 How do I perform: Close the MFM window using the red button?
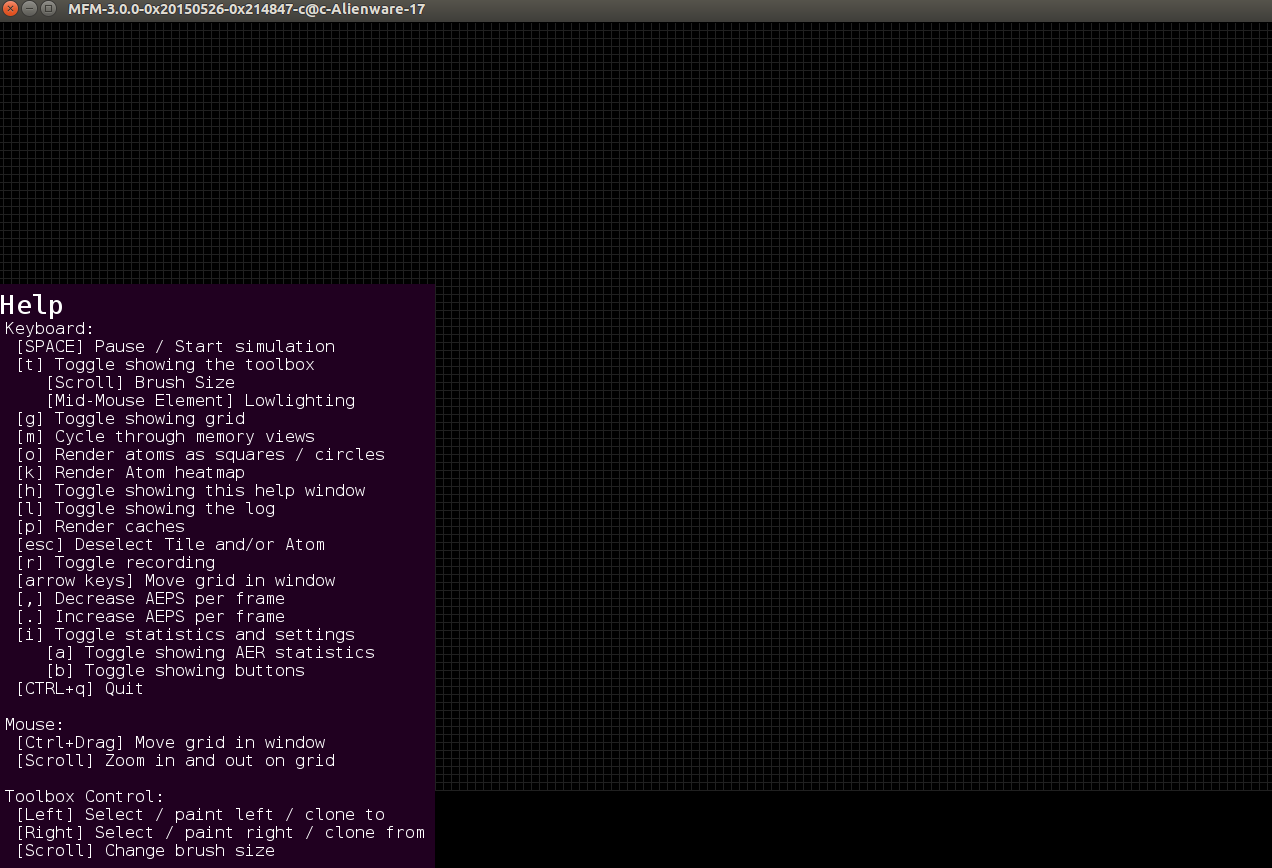click(11, 9)
